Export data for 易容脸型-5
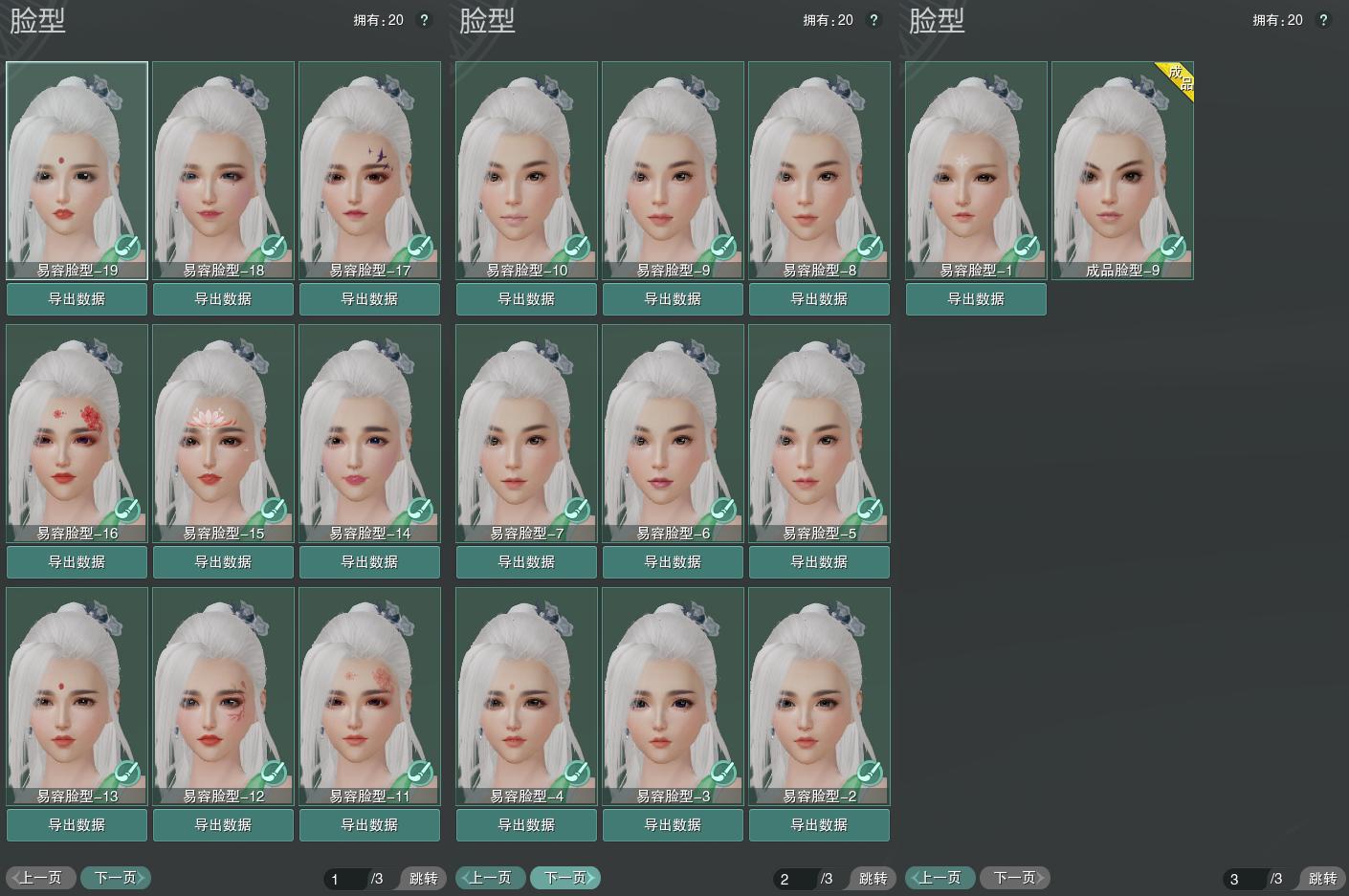This screenshot has height=896, width=1349. [820, 562]
